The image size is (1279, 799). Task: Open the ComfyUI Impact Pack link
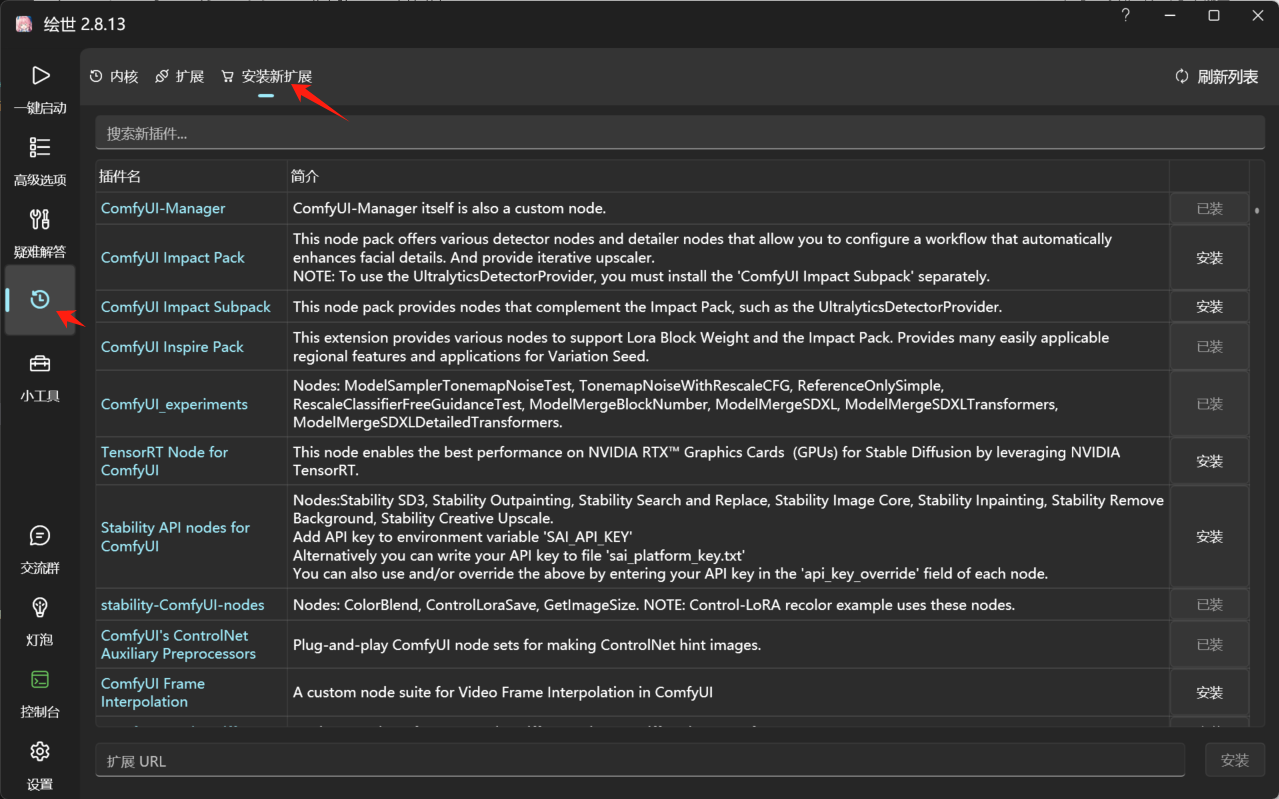click(173, 257)
